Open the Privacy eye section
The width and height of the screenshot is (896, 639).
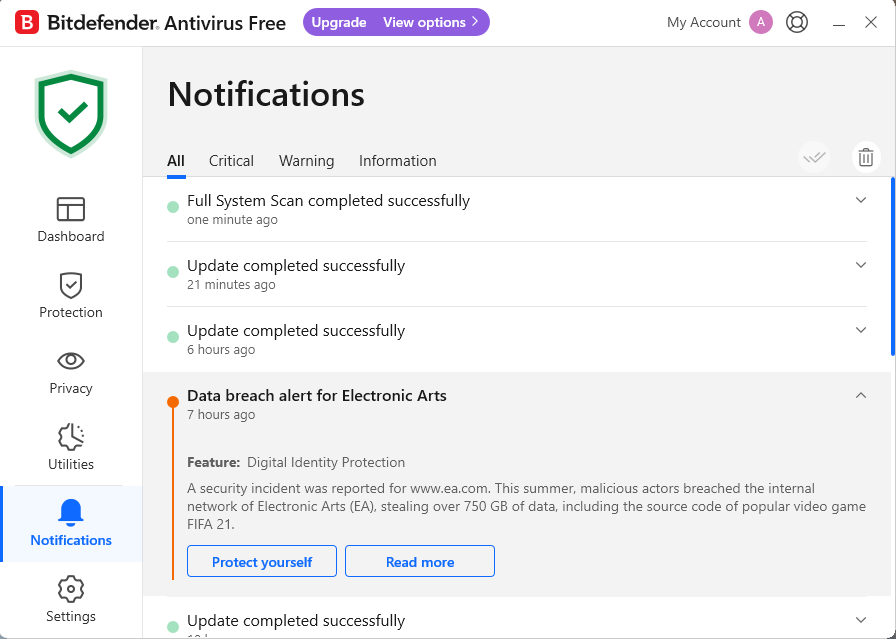click(x=71, y=372)
